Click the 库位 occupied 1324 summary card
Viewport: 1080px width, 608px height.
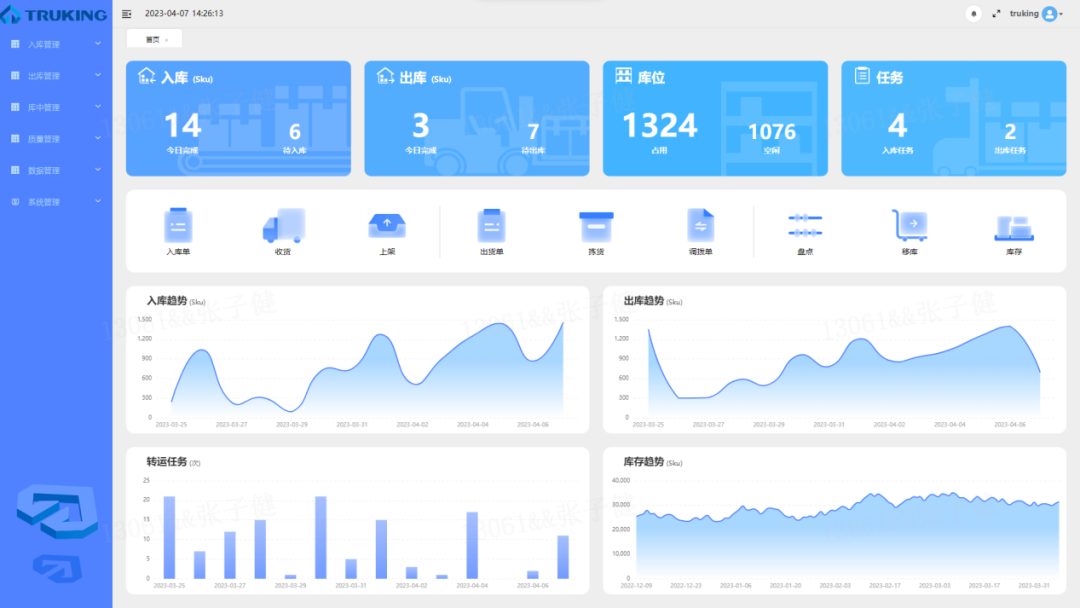point(715,118)
